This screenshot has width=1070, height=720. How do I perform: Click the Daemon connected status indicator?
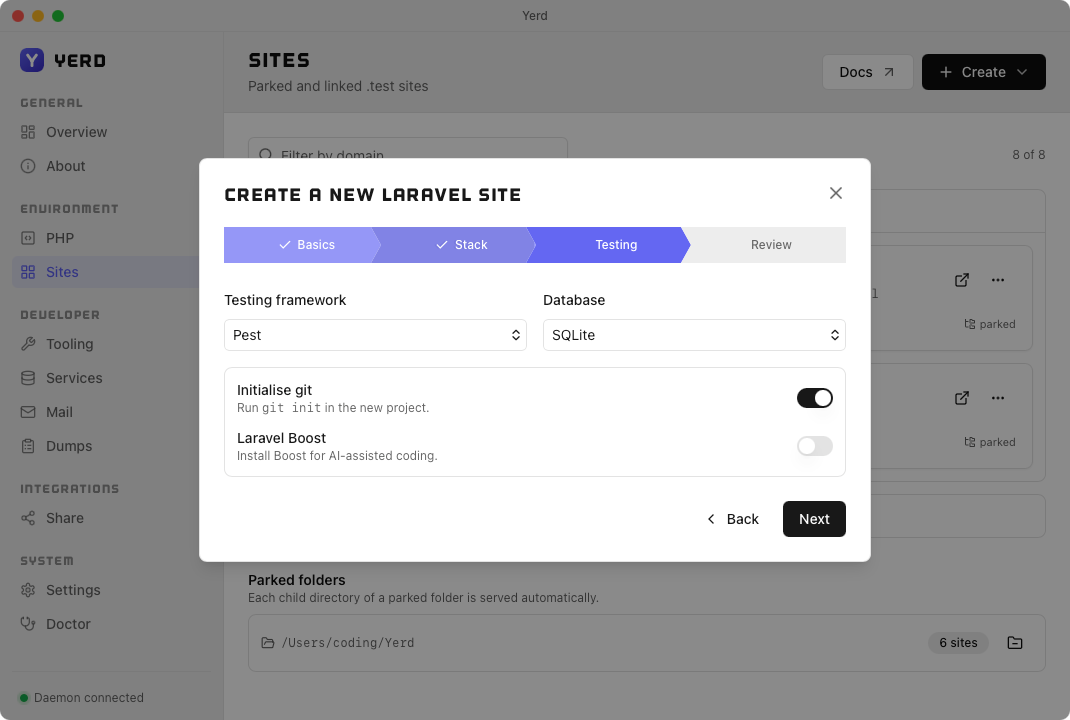(x=82, y=697)
